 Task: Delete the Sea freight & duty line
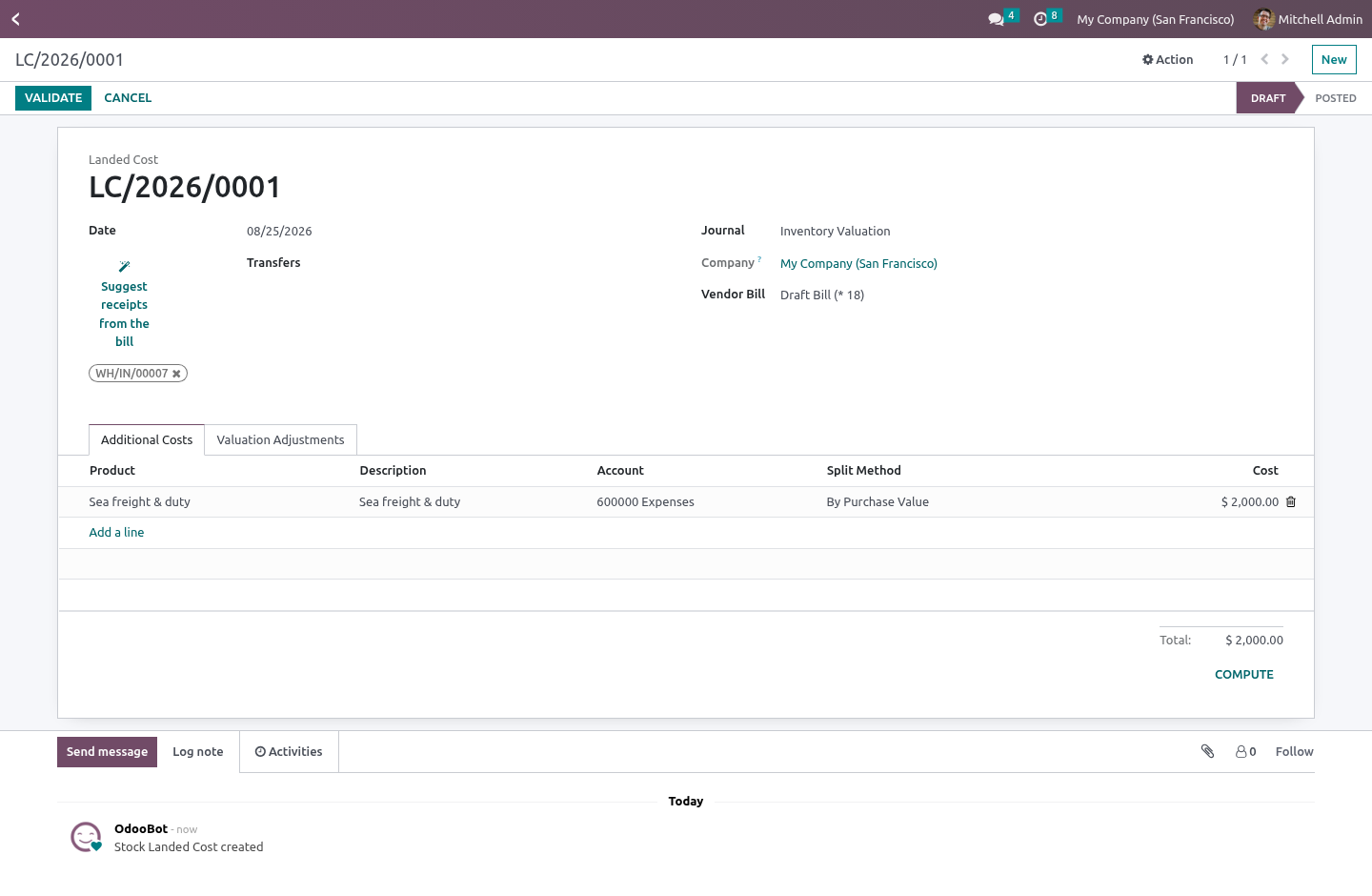[1291, 502]
